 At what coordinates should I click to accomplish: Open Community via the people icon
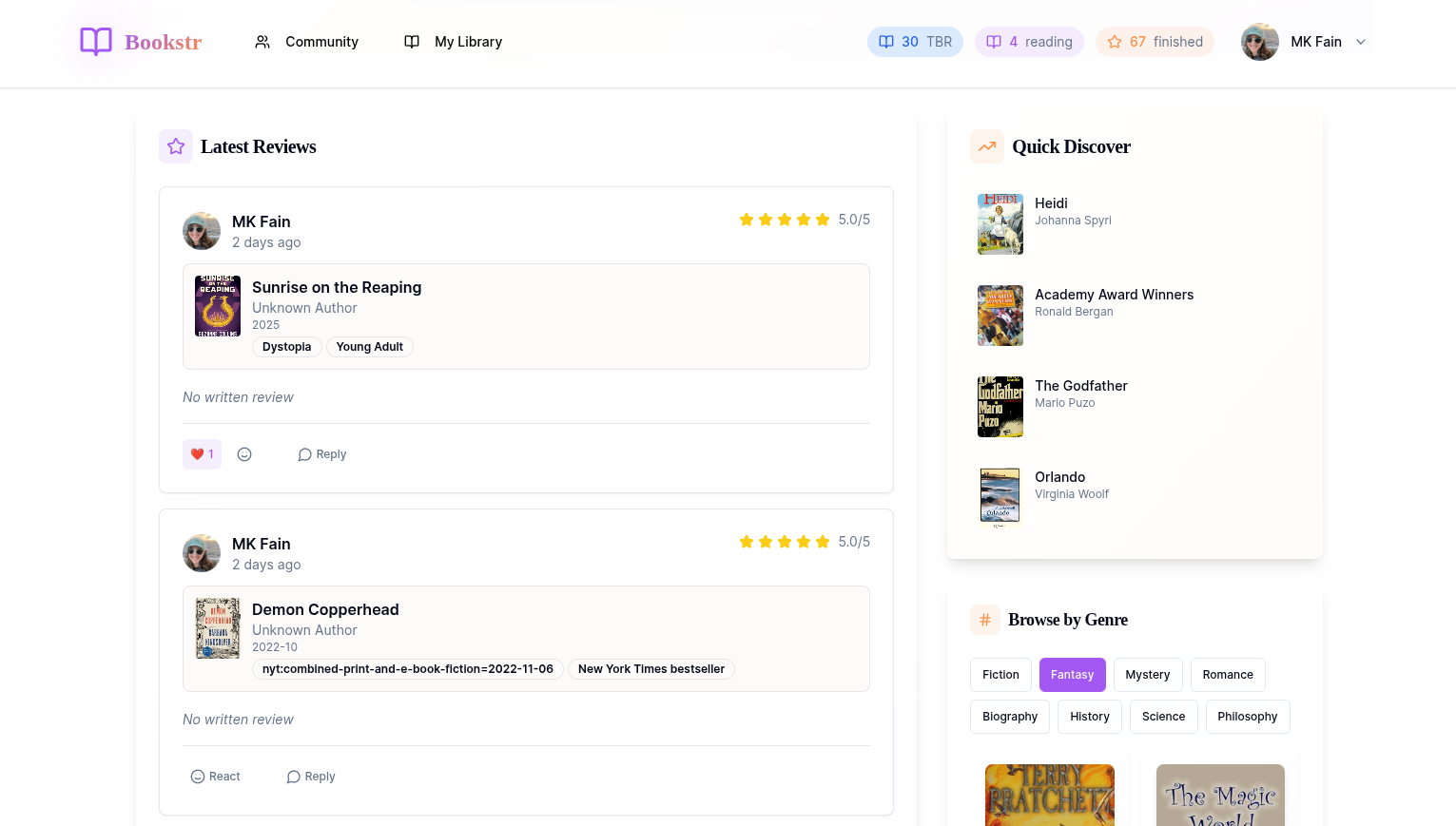pos(262,41)
